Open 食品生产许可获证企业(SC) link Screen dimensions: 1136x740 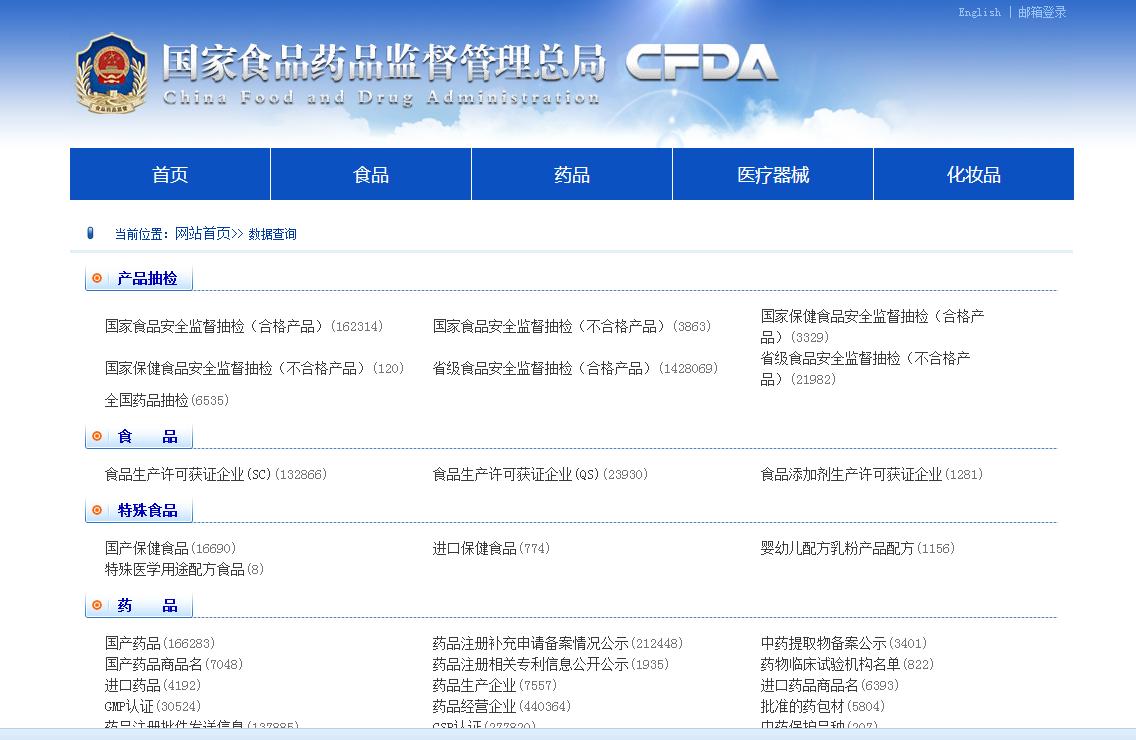click(x=216, y=474)
